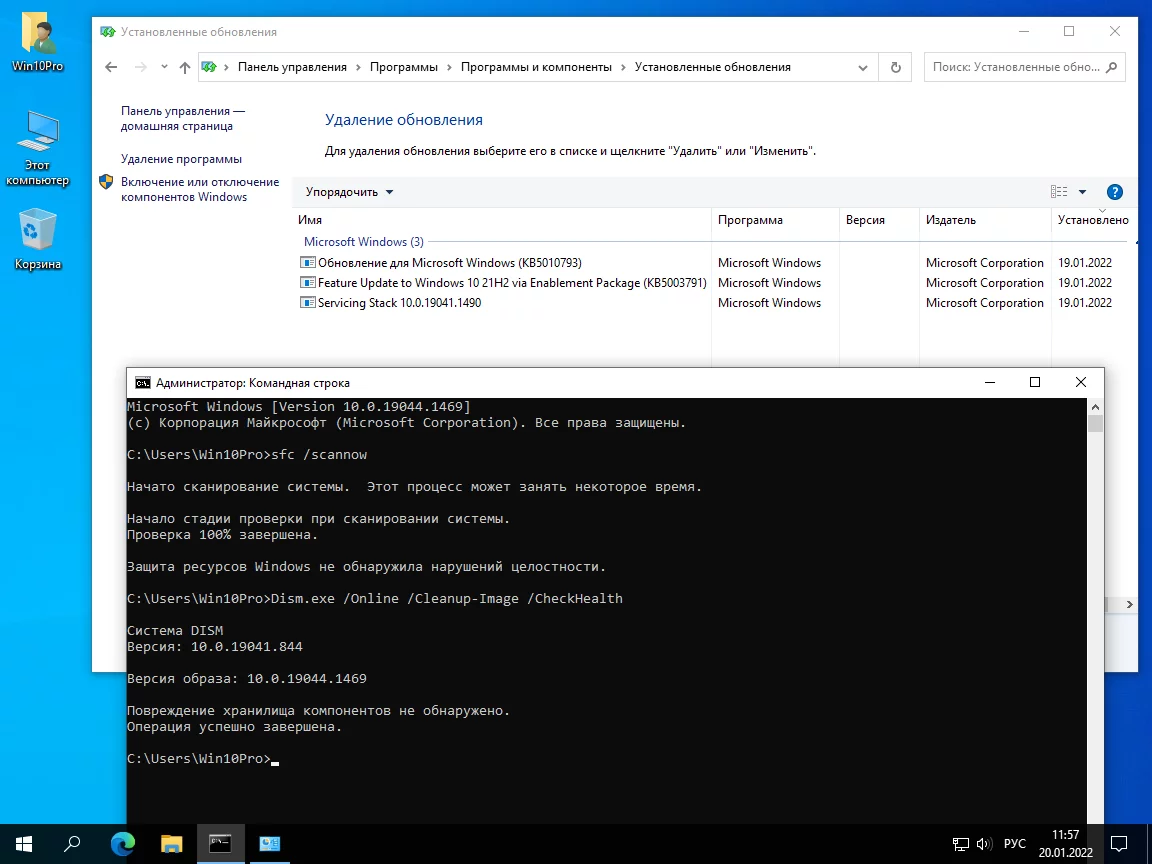Go up one level with up arrow
Screen dimensions: 1152x864
(x=184, y=67)
